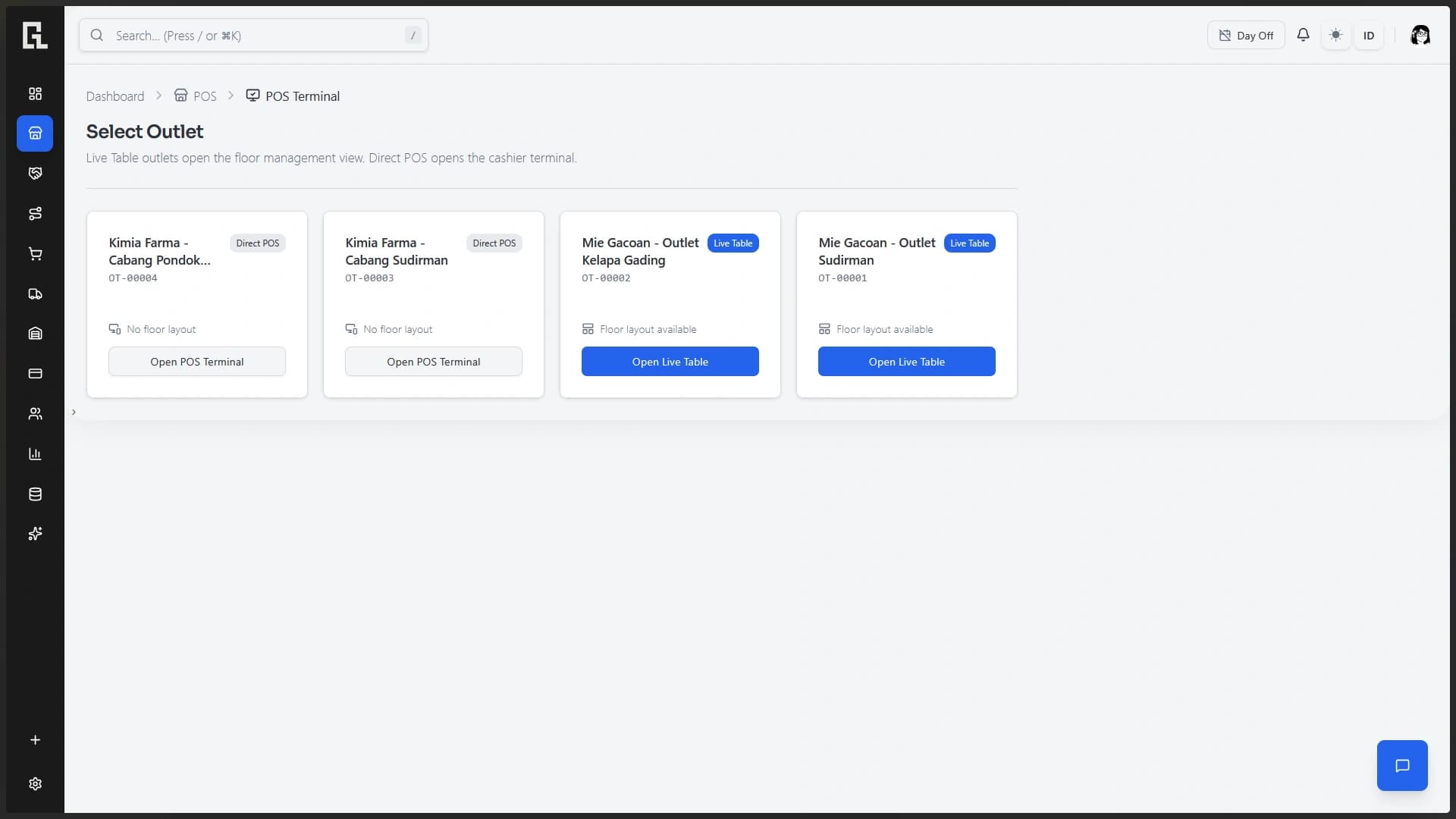Image resolution: width=1456 pixels, height=819 pixels.
Task: Open the user avatar menu
Action: click(1420, 35)
